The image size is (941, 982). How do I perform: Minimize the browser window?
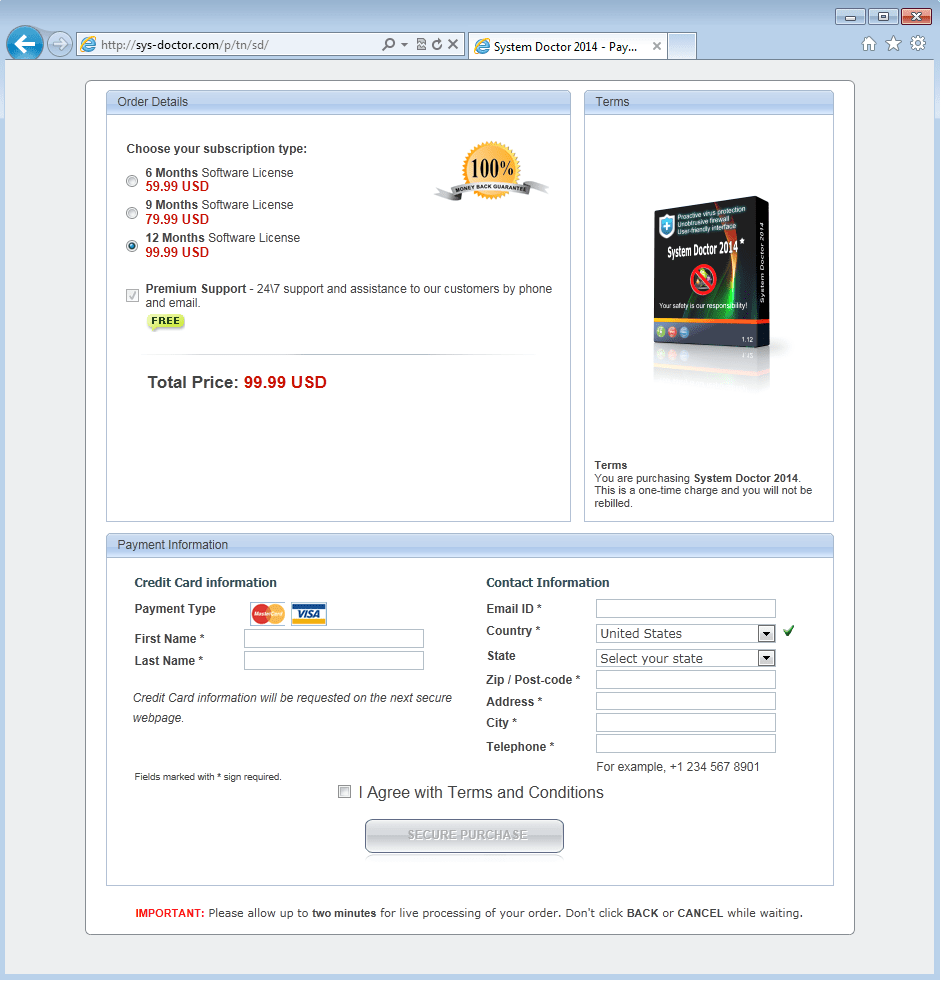point(850,17)
